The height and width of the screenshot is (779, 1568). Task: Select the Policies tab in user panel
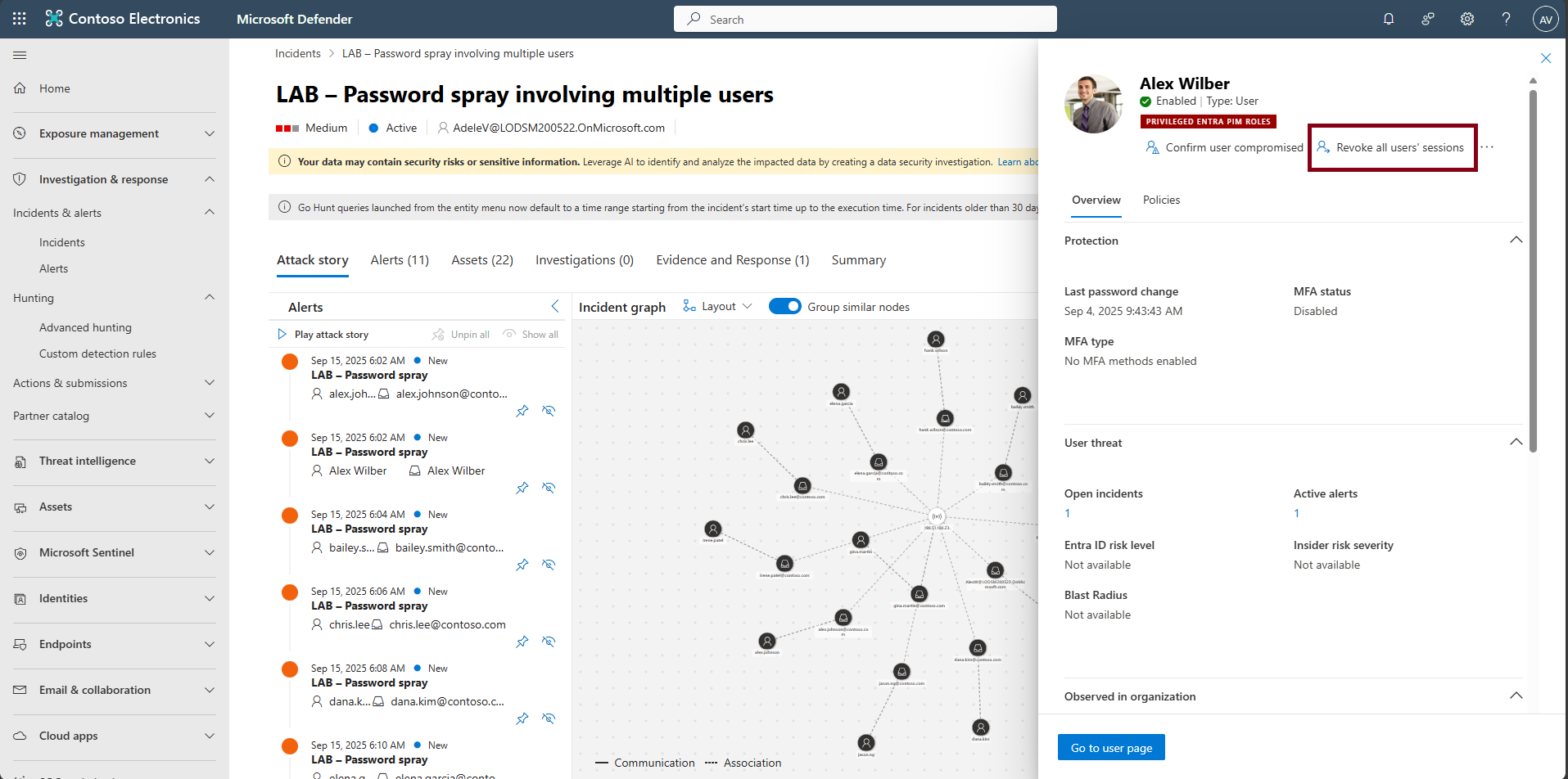[1161, 200]
